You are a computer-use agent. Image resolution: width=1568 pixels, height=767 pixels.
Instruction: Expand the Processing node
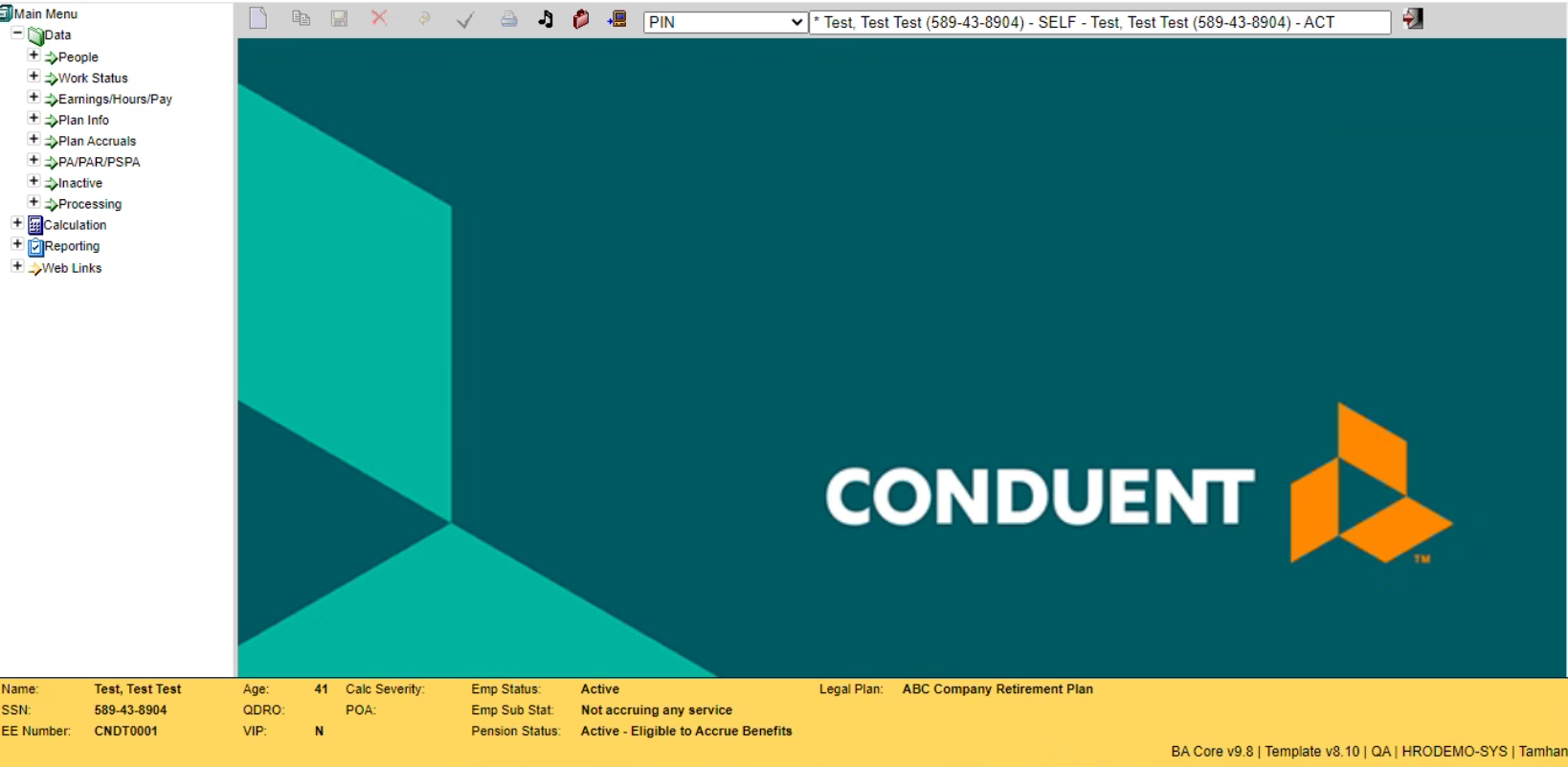pyautogui.click(x=34, y=203)
